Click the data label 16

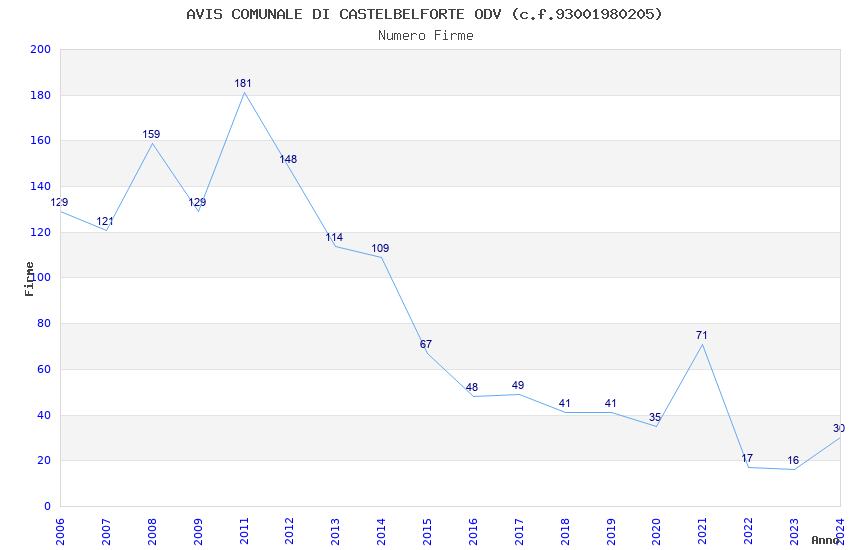pyautogui.click(x=793, y=461)
